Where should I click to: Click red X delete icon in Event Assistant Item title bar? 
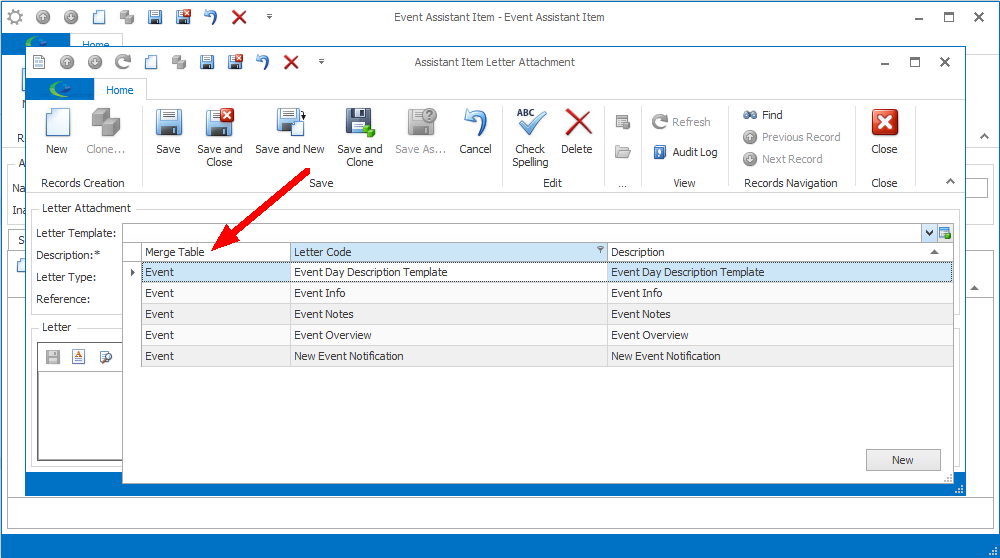[x=239, y=17]
